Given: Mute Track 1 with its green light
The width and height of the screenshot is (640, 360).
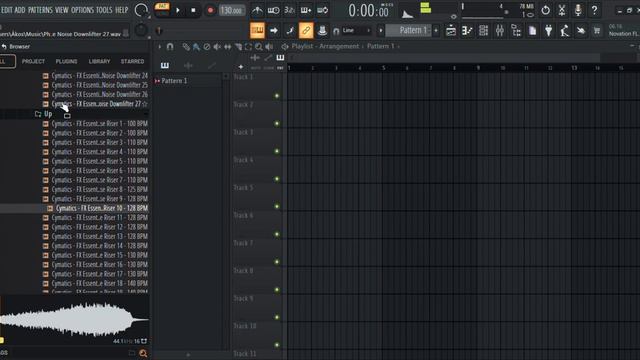Looking at the screenshot, I should 277,96.
